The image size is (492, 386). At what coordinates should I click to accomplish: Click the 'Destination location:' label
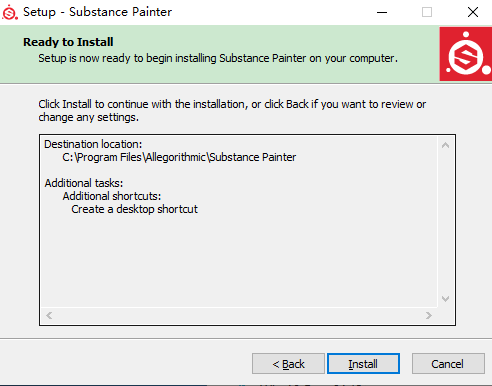[93, 144]
